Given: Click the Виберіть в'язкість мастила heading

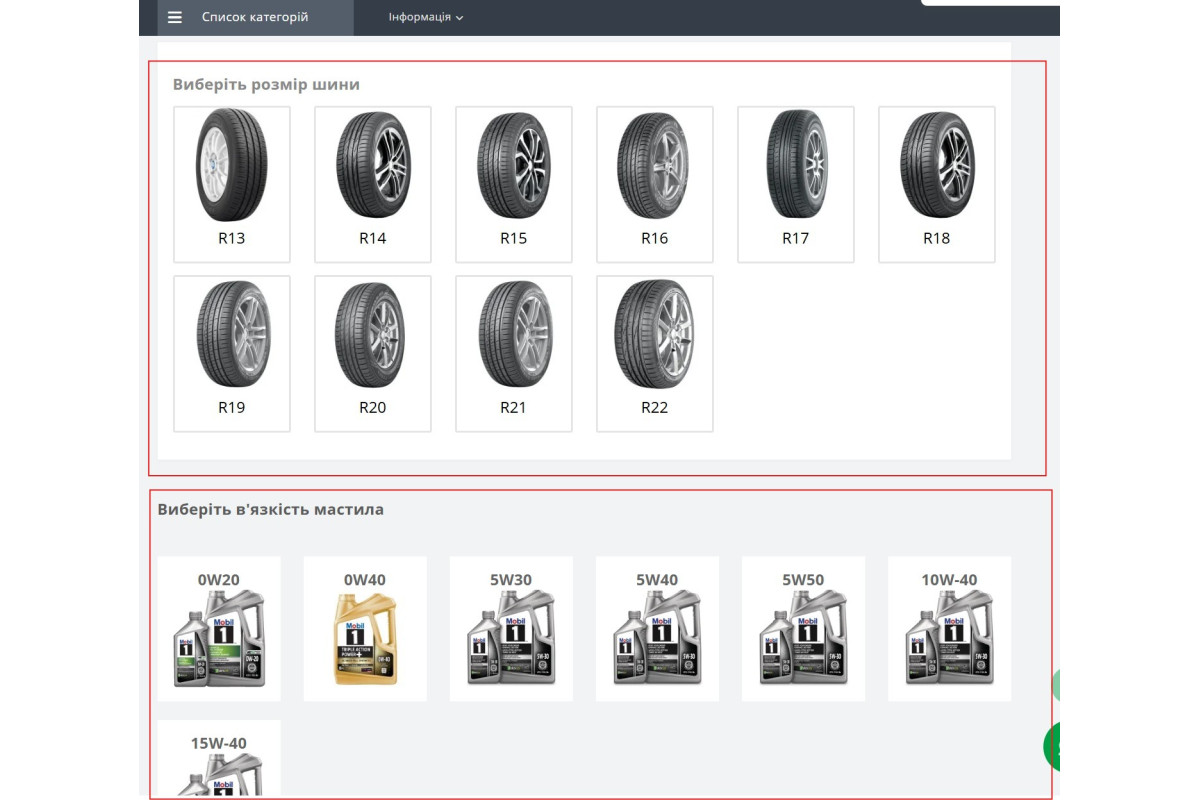Looking at the screenshot, I should (270, 509).
